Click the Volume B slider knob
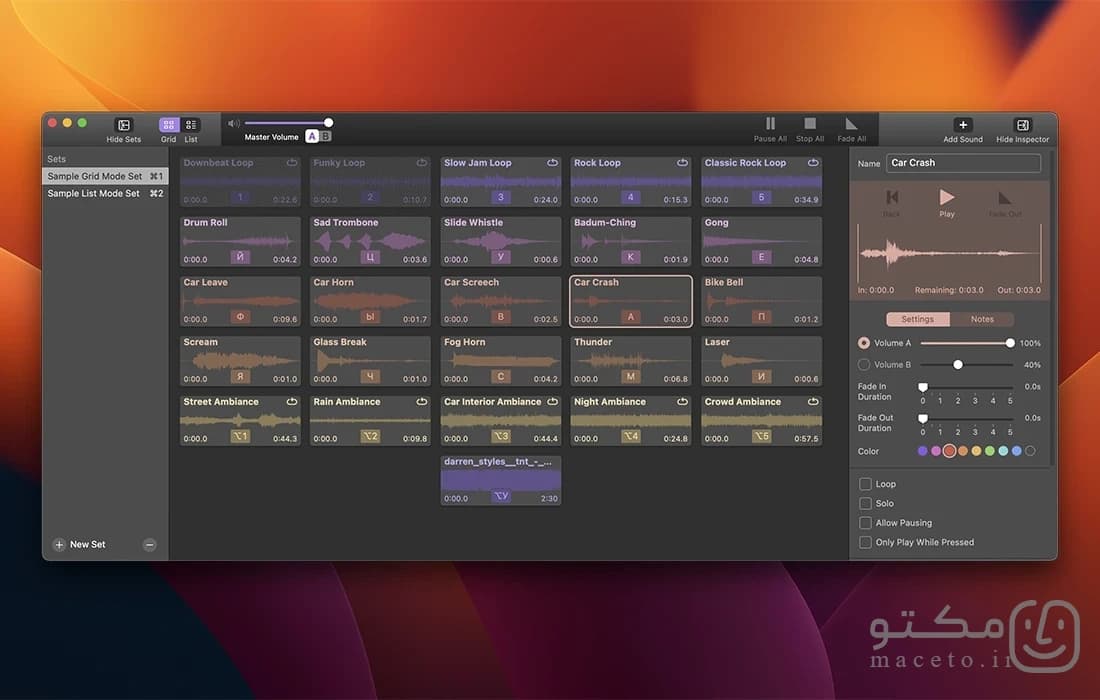Screen dimensions: 1100x700 coord(958,365)
